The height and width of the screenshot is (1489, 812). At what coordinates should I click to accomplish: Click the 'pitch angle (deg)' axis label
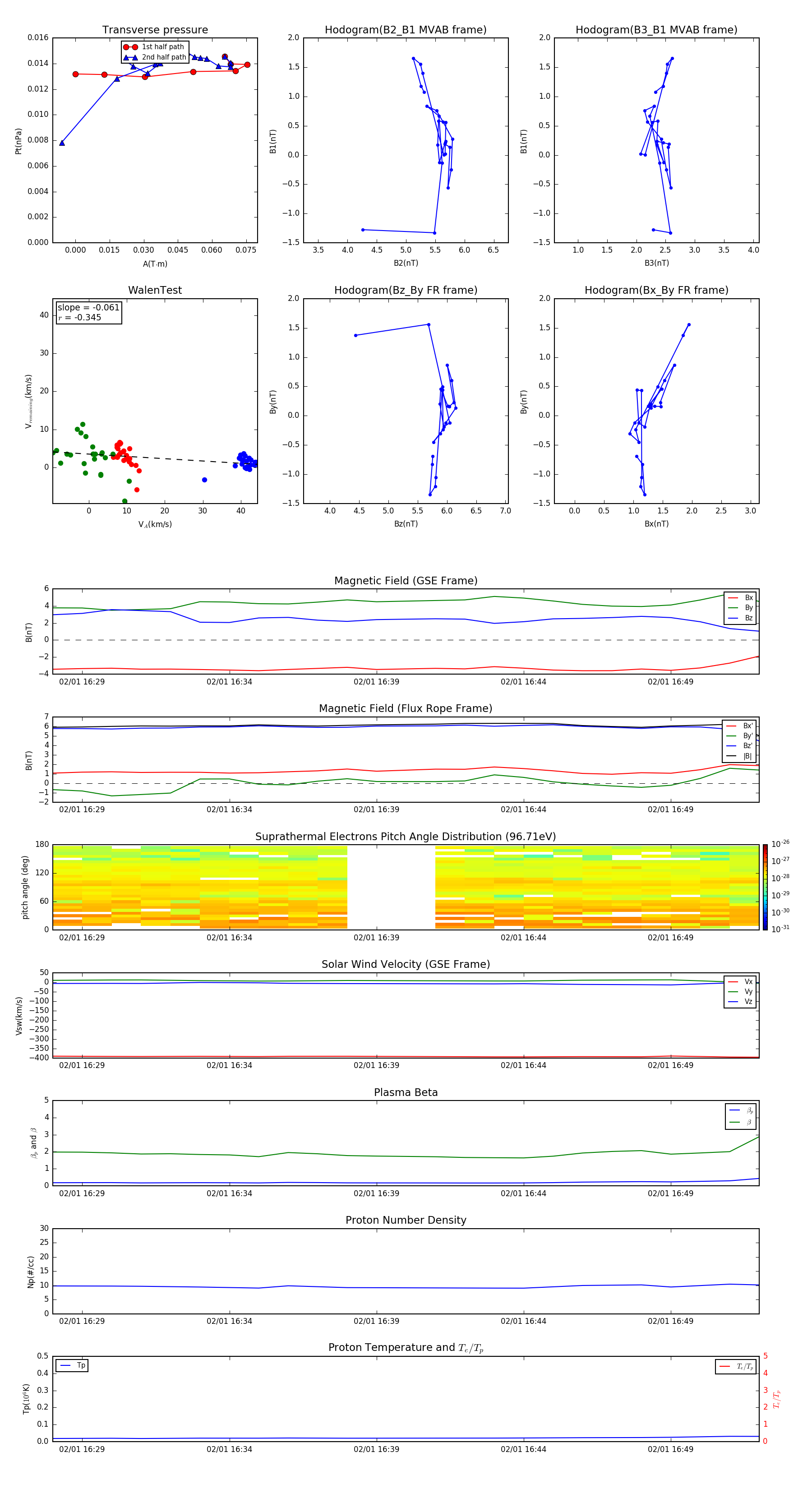[25, 887]
